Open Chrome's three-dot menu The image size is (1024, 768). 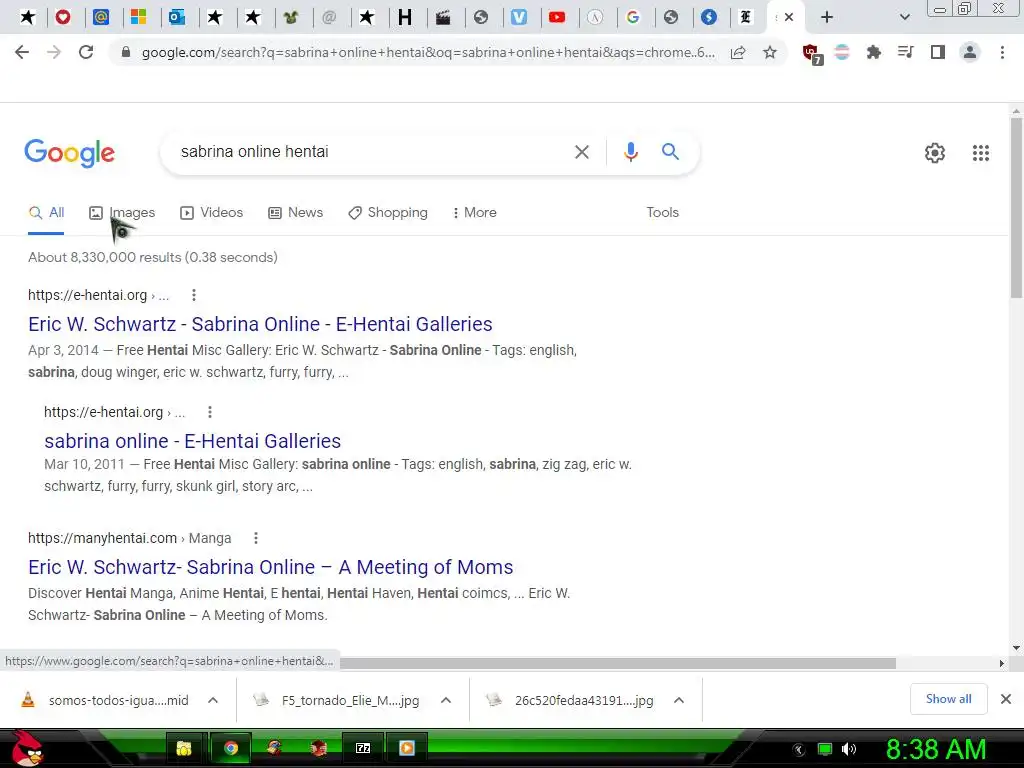click(1002, 52)
